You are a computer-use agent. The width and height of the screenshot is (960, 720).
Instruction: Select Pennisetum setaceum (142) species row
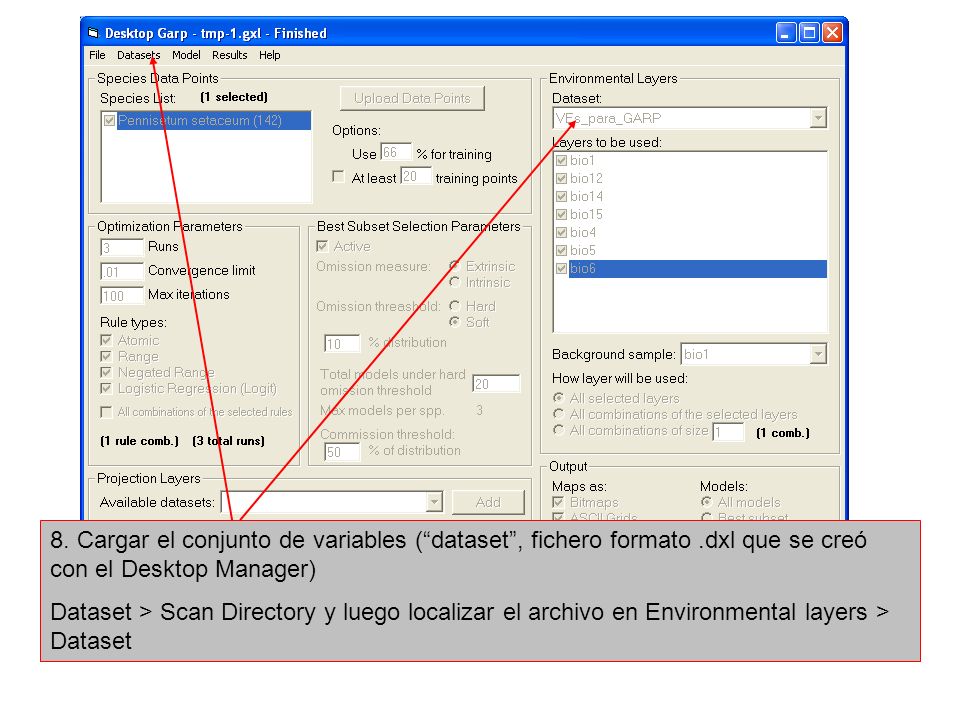click(x=214, y=121)
